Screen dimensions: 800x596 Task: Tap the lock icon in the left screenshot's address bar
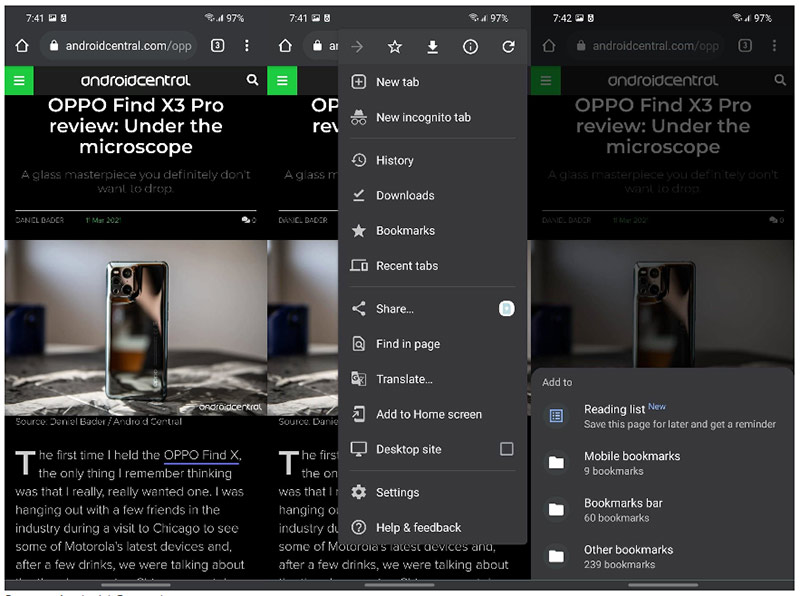(54, 46)
